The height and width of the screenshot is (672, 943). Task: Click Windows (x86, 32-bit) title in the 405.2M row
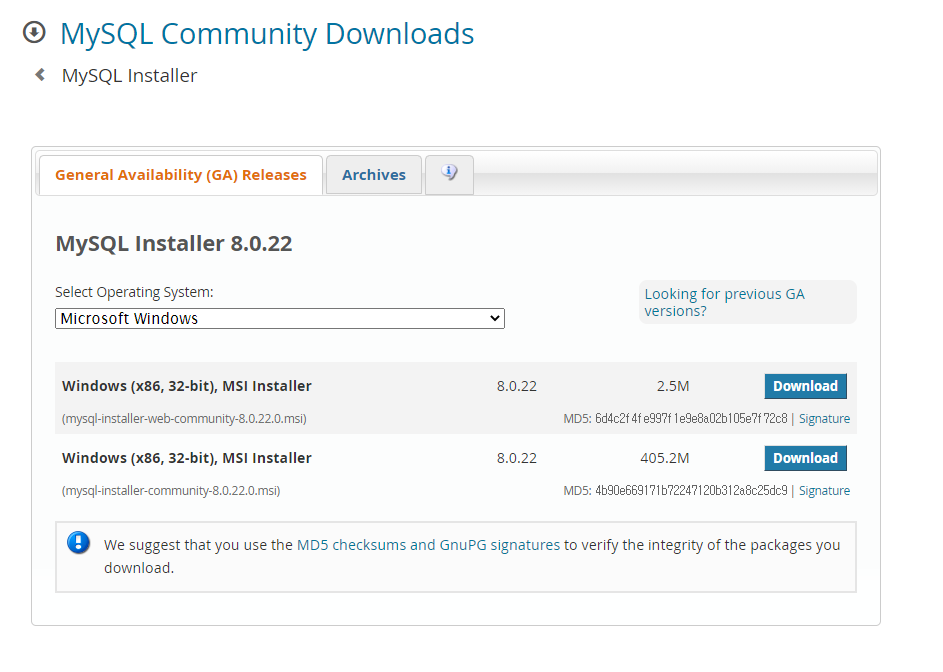tap(186, 458)
